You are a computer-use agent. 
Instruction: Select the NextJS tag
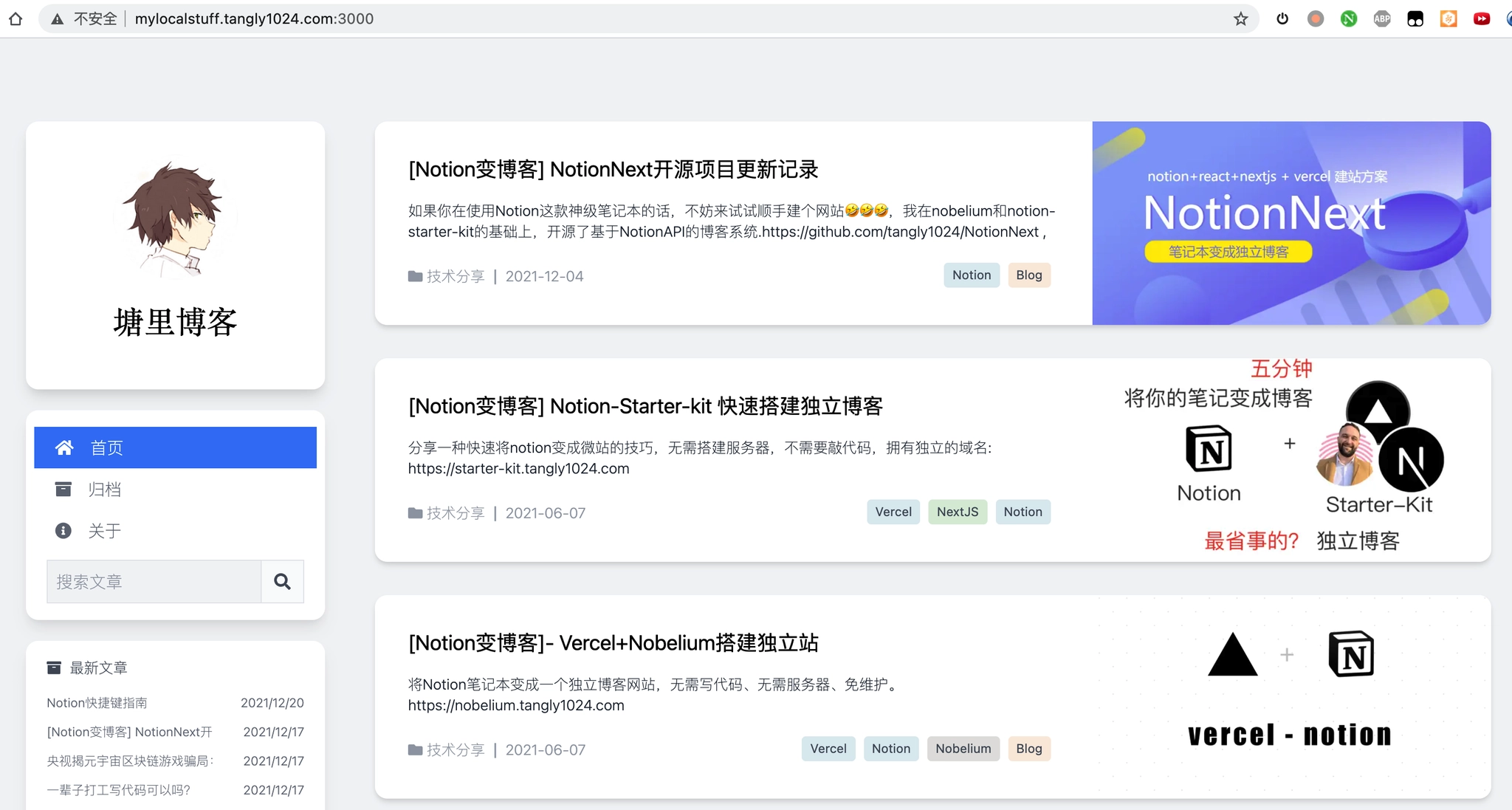958,512
